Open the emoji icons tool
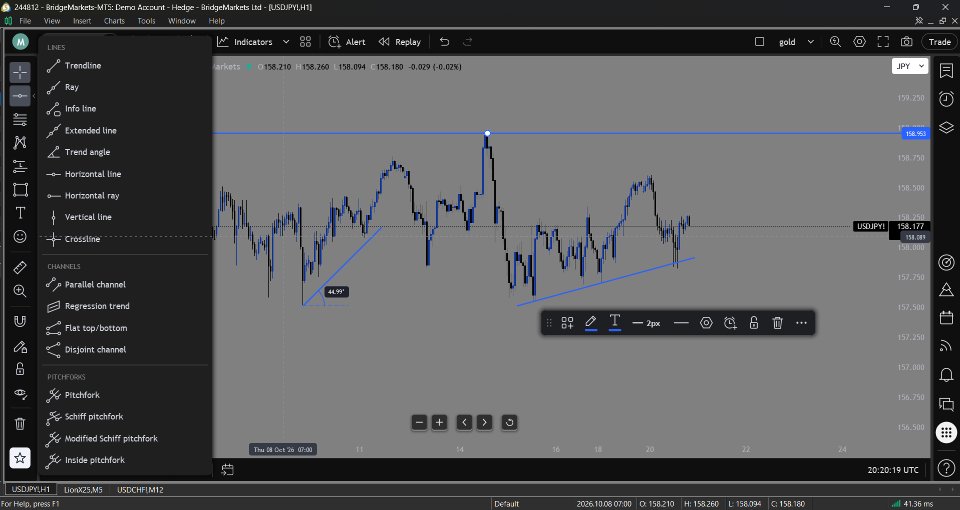Image resolution: width=960 pixels, height=510 pixels. click(x=20, y=237)
